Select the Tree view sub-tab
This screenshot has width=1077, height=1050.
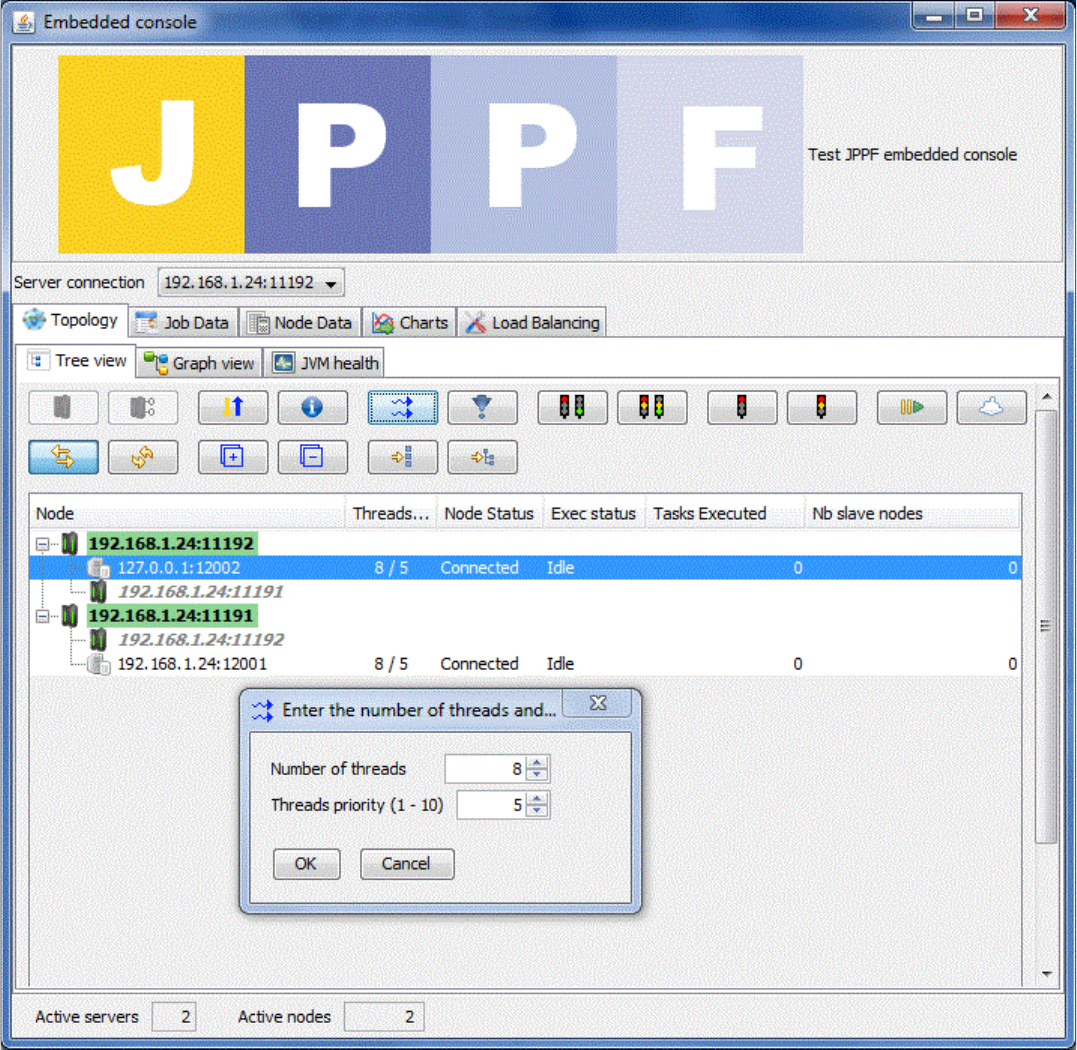click(x=76, y=361)
